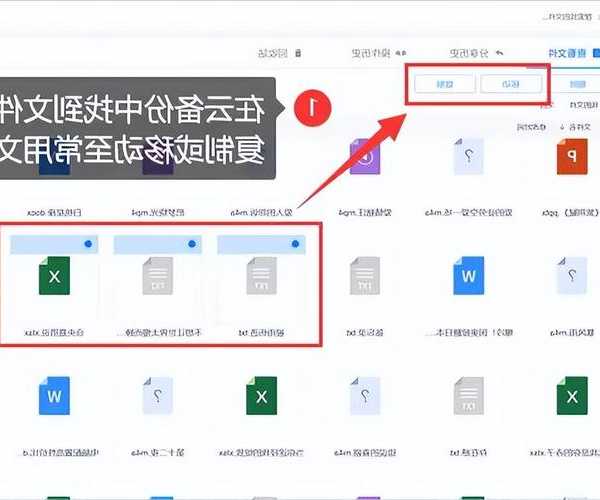Screen dimensions: 600x500
Task: Select the .docx file name in the first row
Action: [x=54, y=212]
